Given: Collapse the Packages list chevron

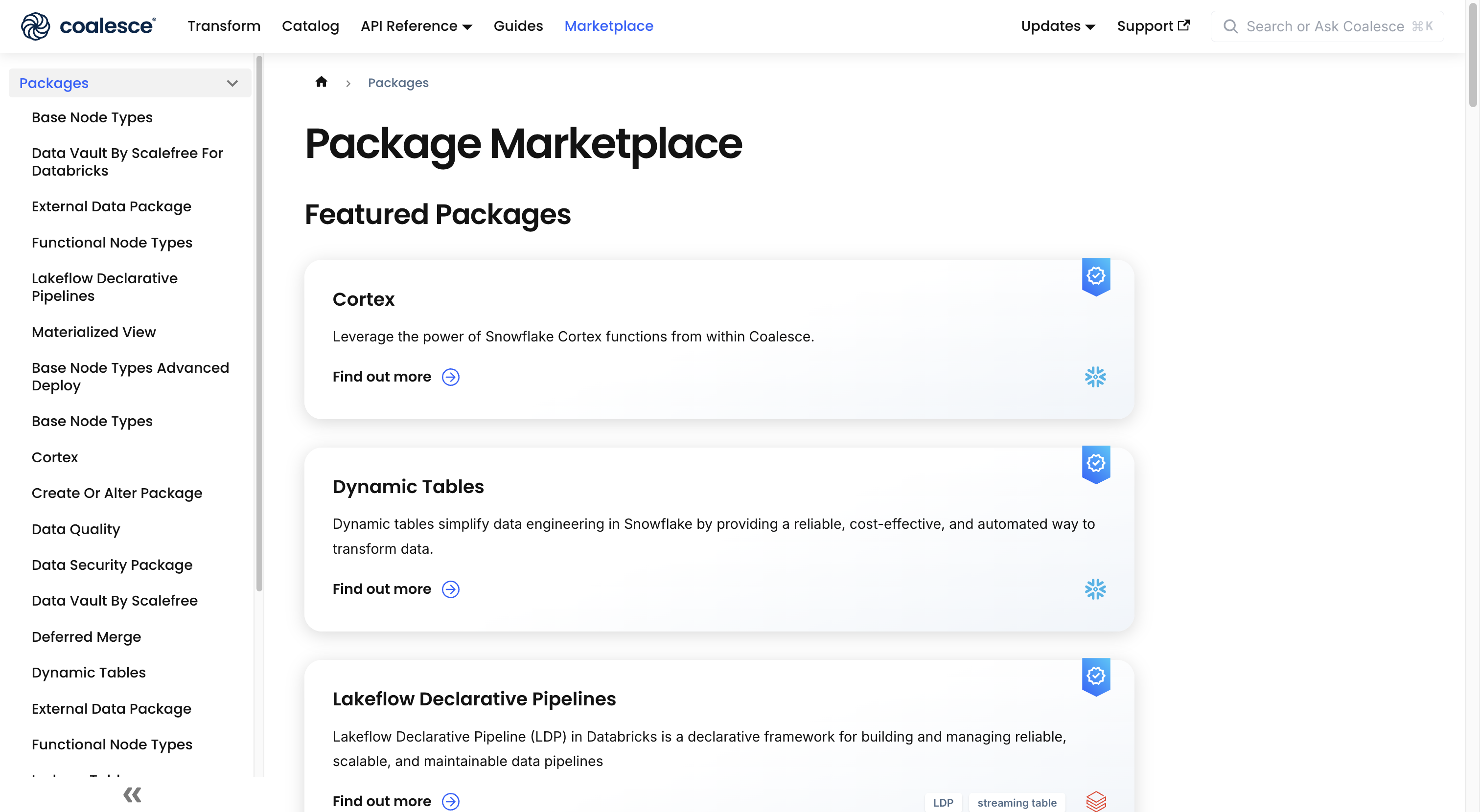Looking at the screenshot, I should 232,83.
